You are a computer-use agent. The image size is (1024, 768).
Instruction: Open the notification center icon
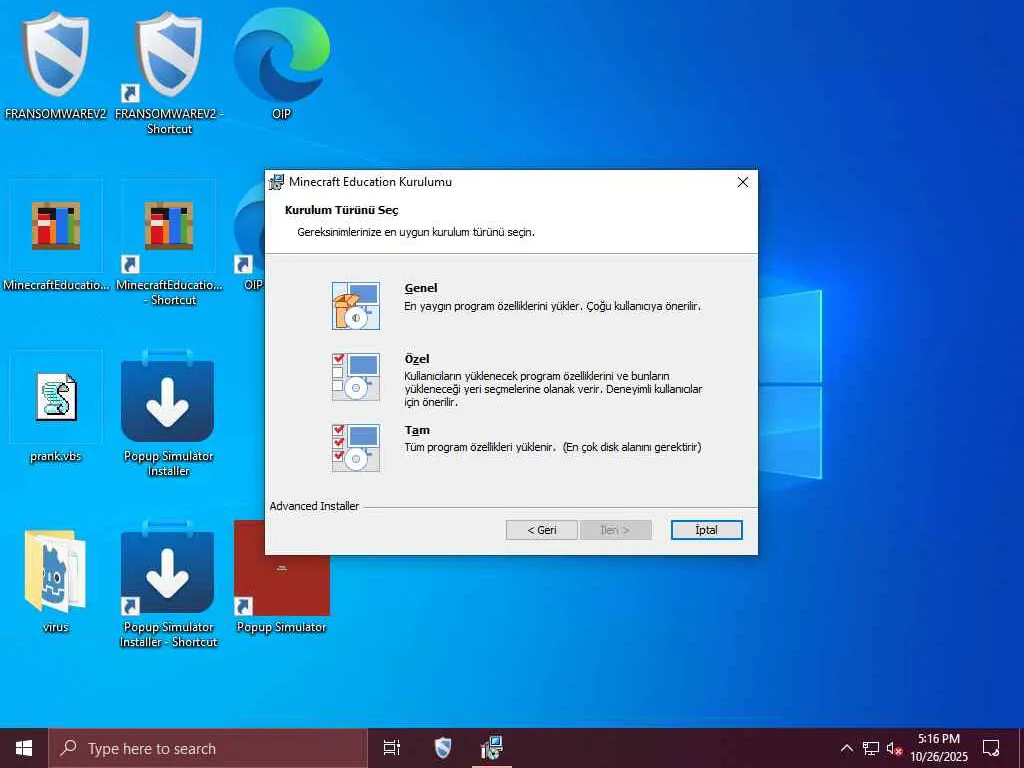[x=991, y=748]
